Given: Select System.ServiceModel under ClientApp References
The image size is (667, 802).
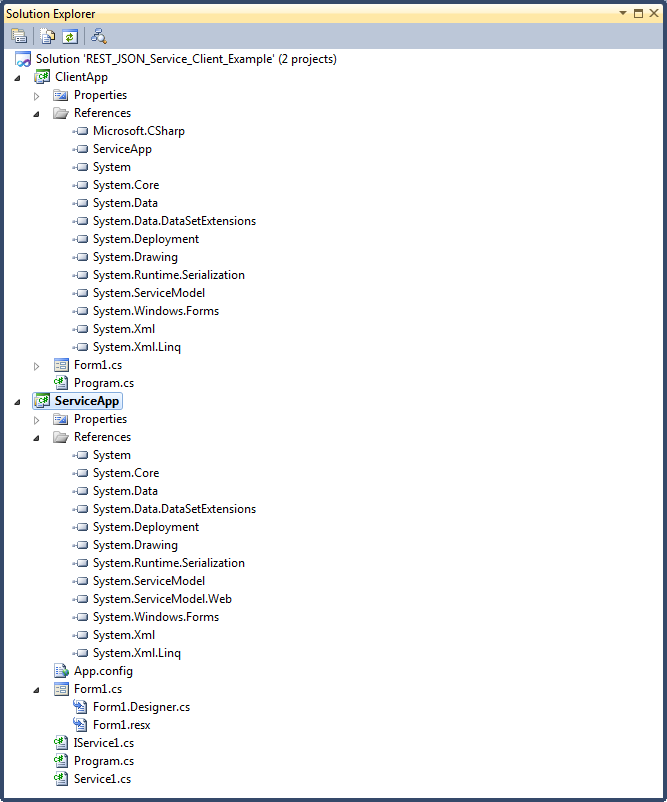Looking at the screenshot, I should click(149, 293).
